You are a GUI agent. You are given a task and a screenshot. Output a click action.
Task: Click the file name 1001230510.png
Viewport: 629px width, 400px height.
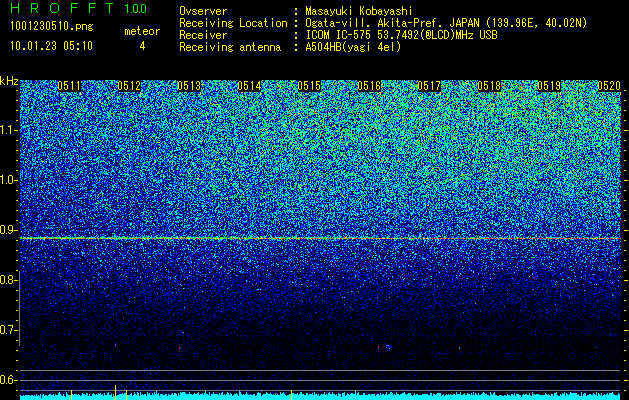coord(52,27)
